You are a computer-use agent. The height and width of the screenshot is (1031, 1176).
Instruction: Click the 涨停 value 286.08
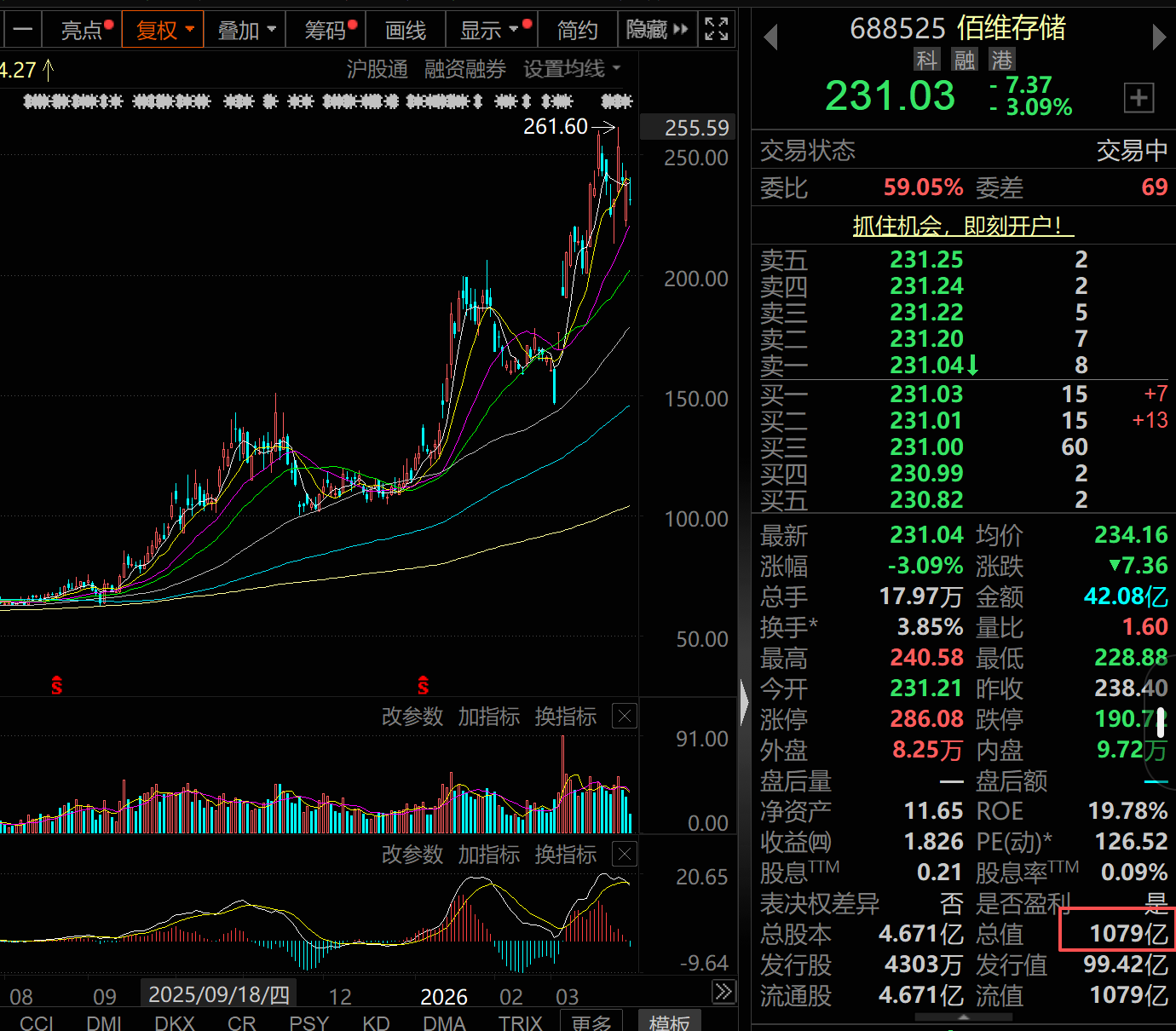point(926,719)
